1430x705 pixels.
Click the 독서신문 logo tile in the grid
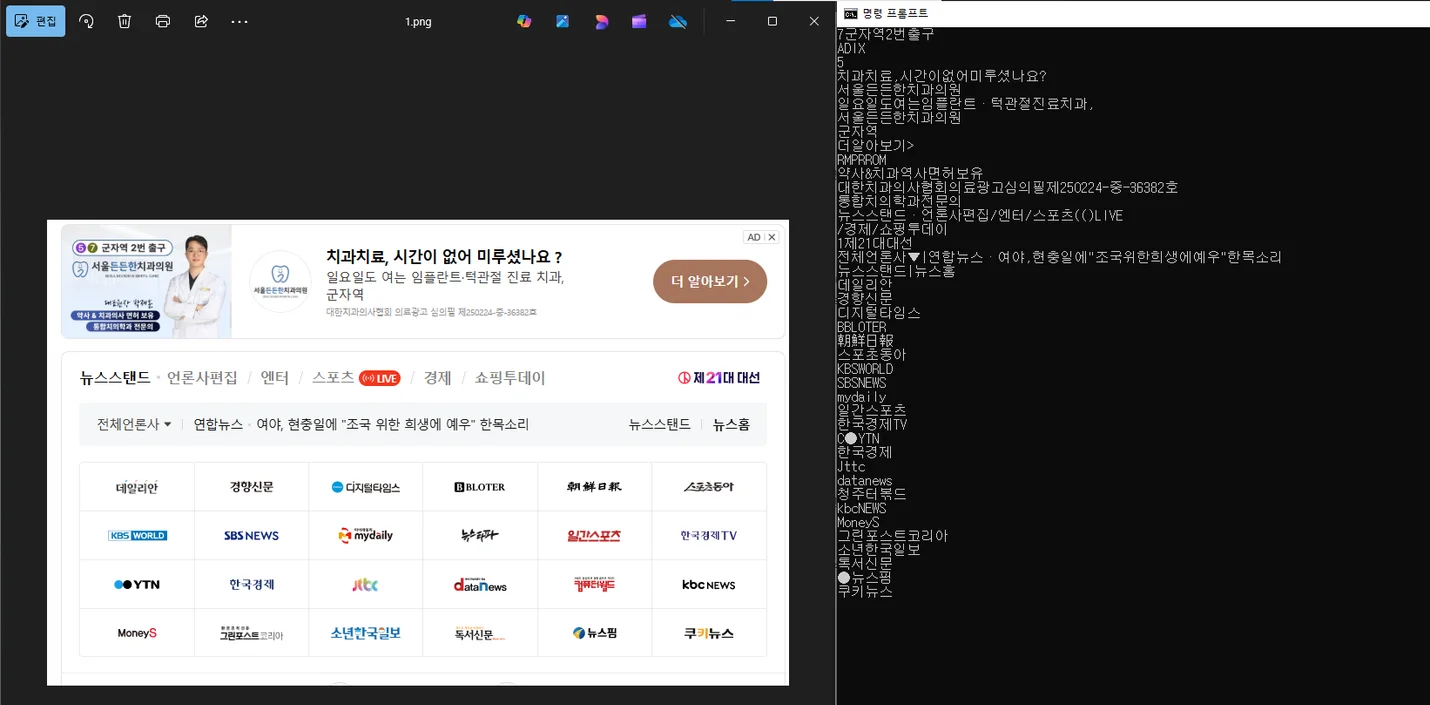point(480,633)
